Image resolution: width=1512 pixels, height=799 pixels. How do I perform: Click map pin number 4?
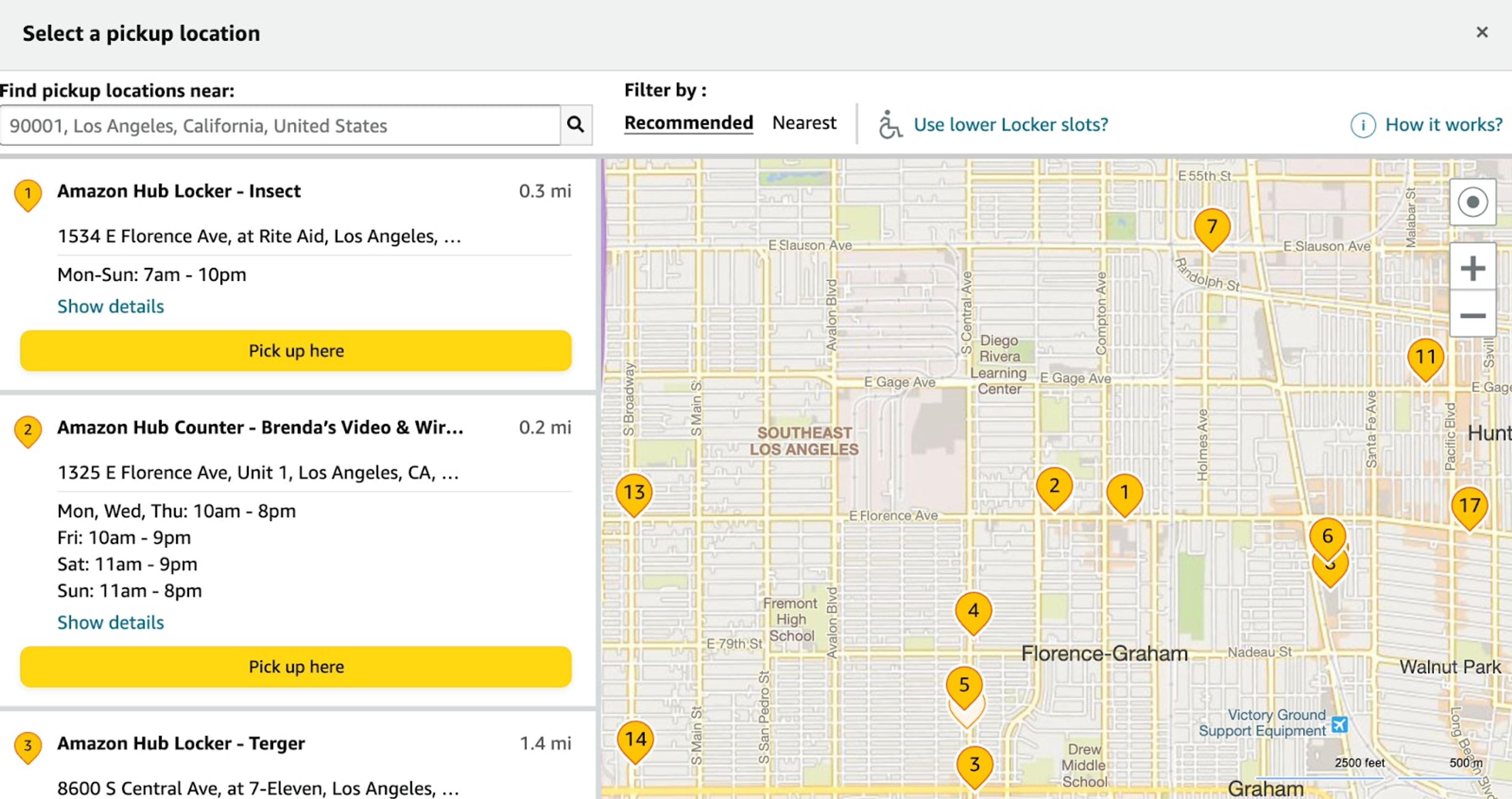click(973, 611)
